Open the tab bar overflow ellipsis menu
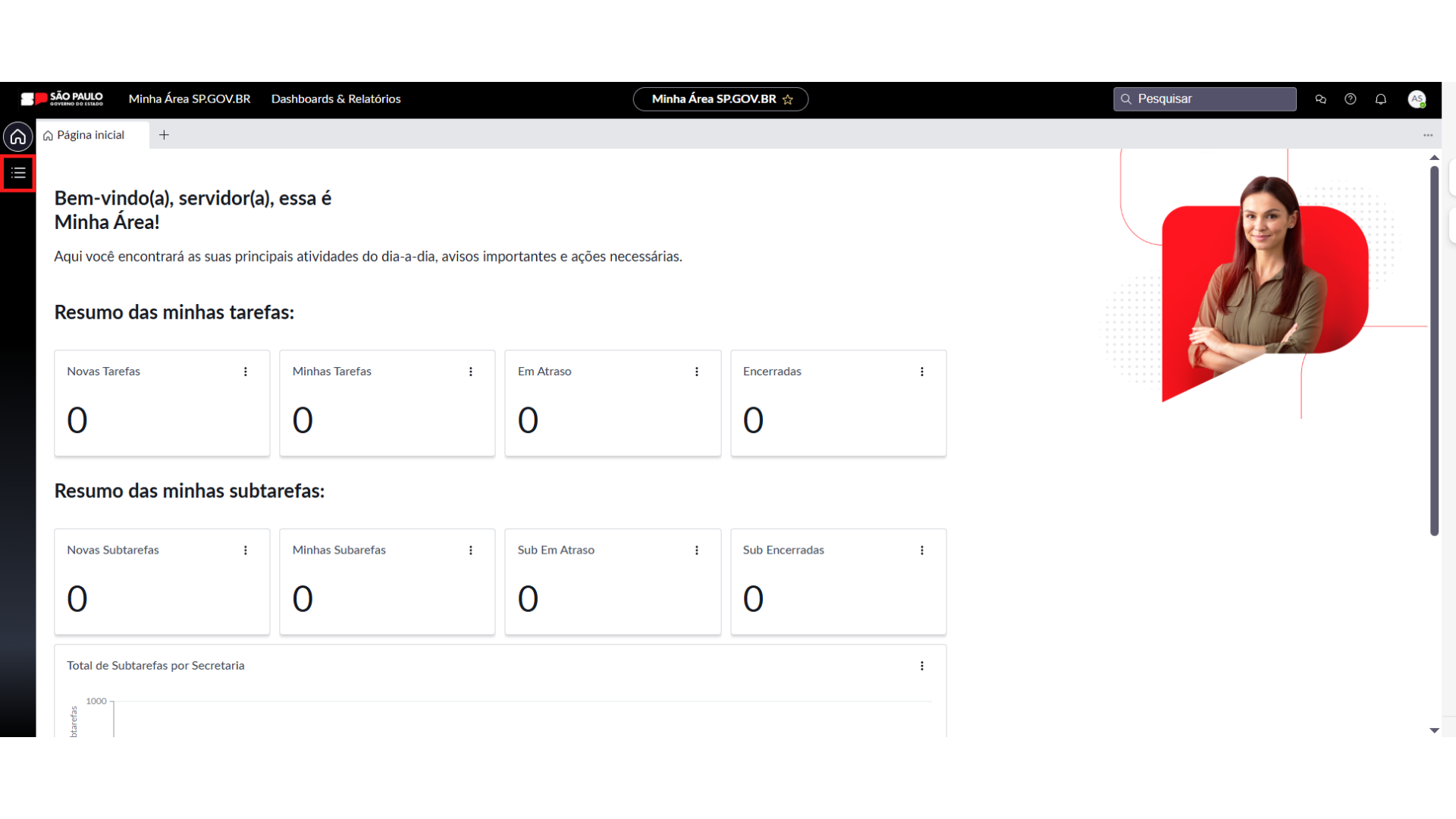Image resolution: width=1456 pixels, height=819 pixels. click(x=1428, y=135)
